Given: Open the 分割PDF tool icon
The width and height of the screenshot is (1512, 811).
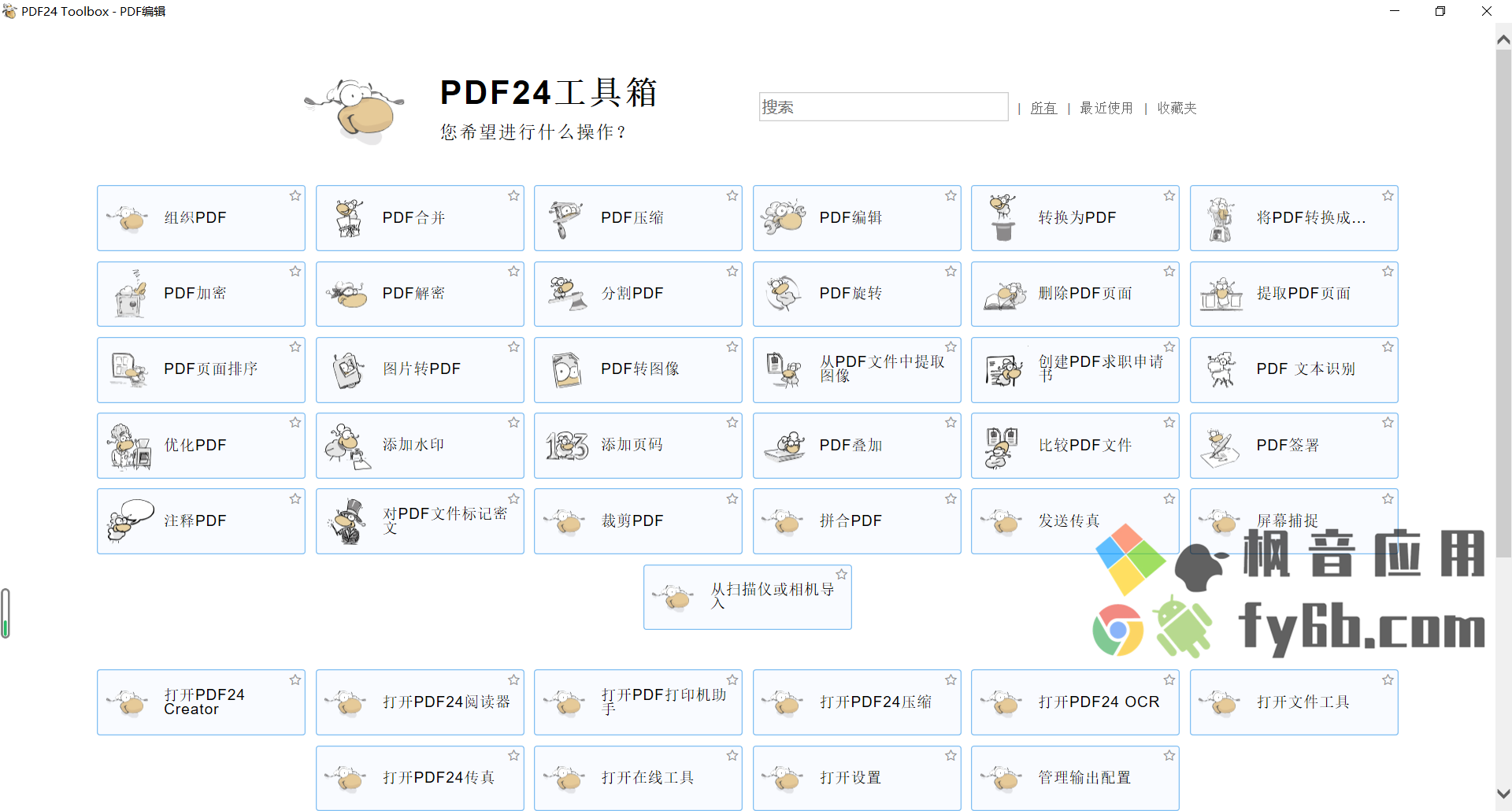Looking at the screenshot, I should 567,294.
